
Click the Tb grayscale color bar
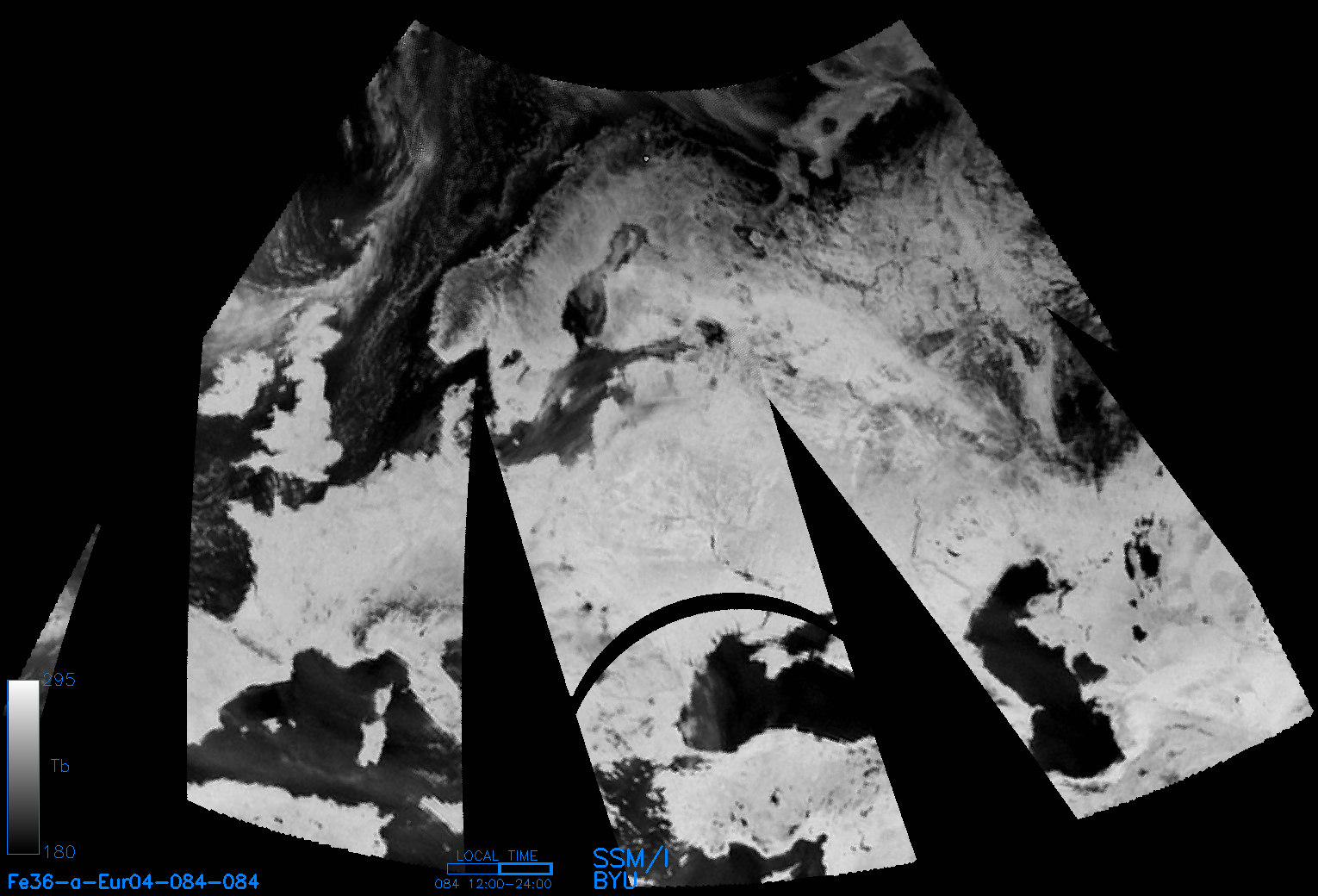click(23, 767)
